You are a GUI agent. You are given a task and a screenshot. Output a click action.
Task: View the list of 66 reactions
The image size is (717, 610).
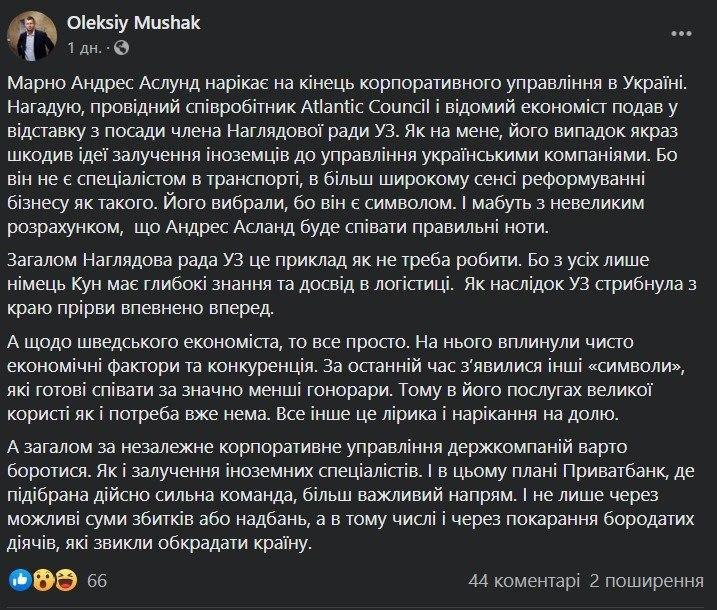(97, 581)
